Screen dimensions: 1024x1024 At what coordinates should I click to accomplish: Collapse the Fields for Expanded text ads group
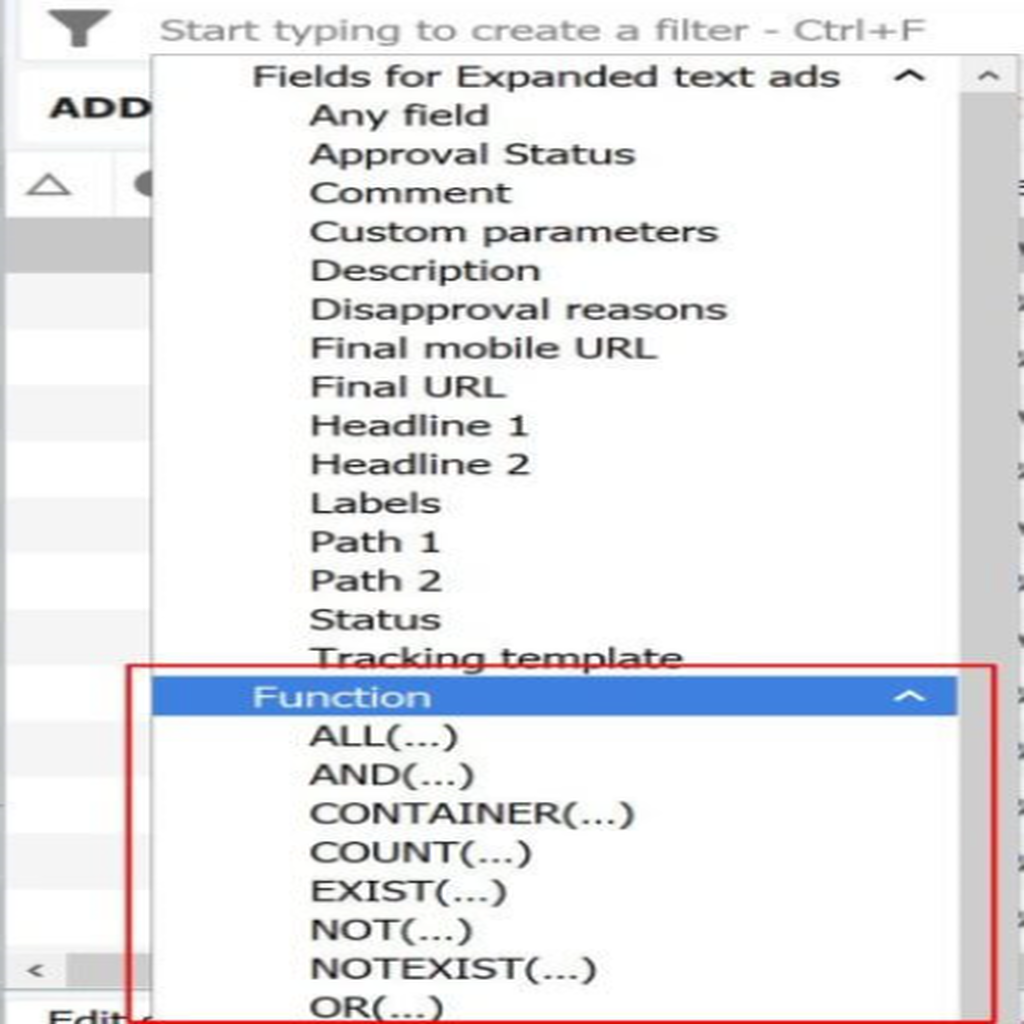click(909, 76)
